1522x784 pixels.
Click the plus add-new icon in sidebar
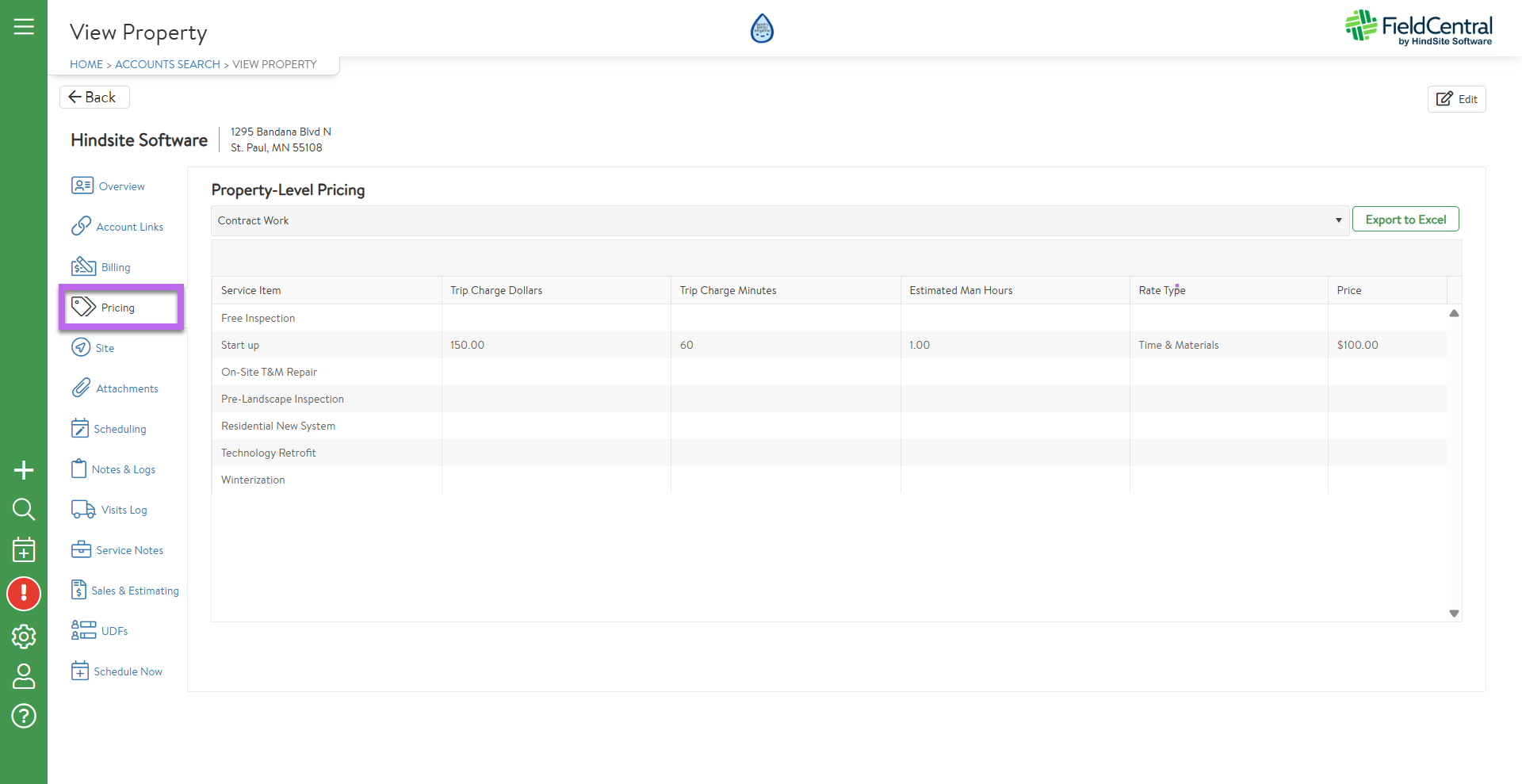point(24,470)
